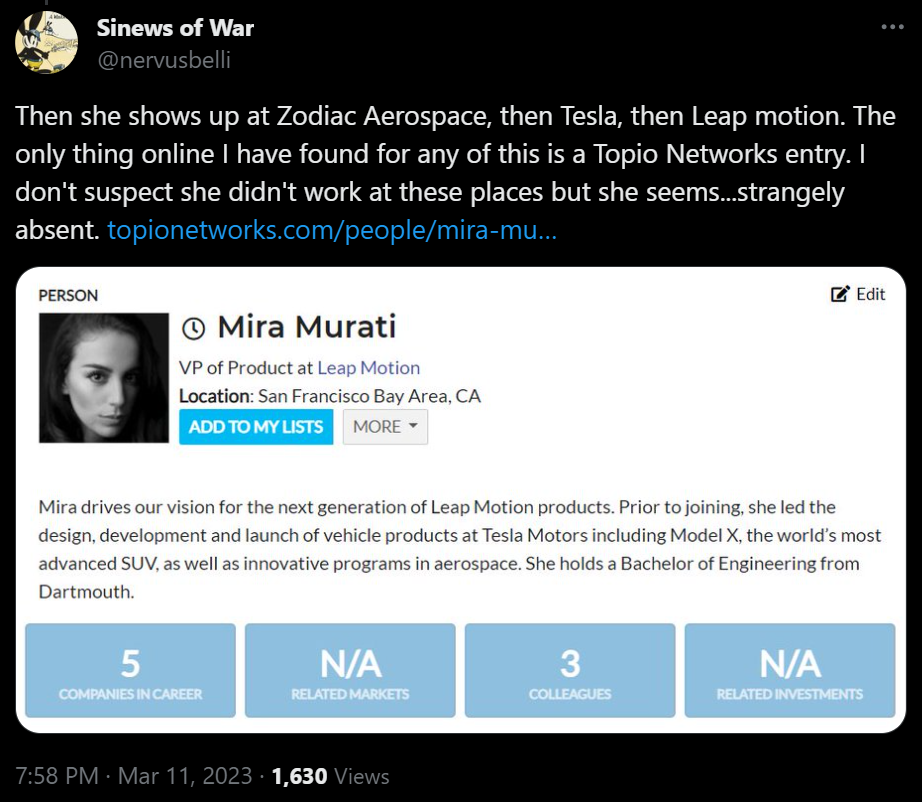Click the clock icon beside Mira Murati
Image resolution: width=922 pixels, height=802 pixels.
coord(195,327)
